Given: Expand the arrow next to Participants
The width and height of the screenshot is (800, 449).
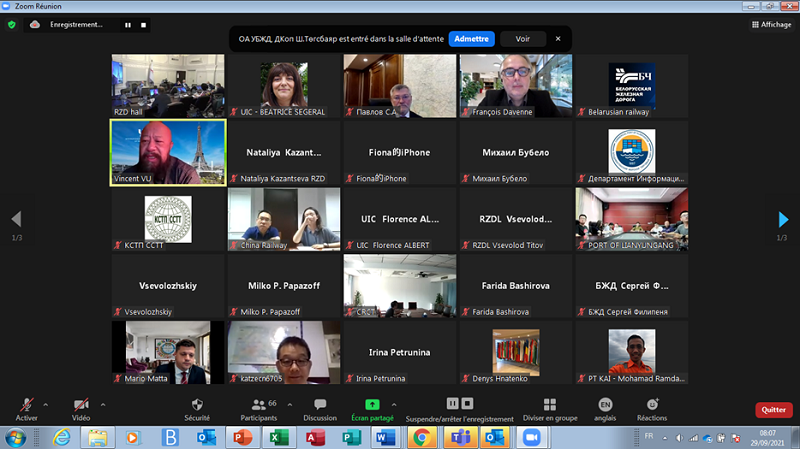Looking at the screenshot, I should 290,400.
